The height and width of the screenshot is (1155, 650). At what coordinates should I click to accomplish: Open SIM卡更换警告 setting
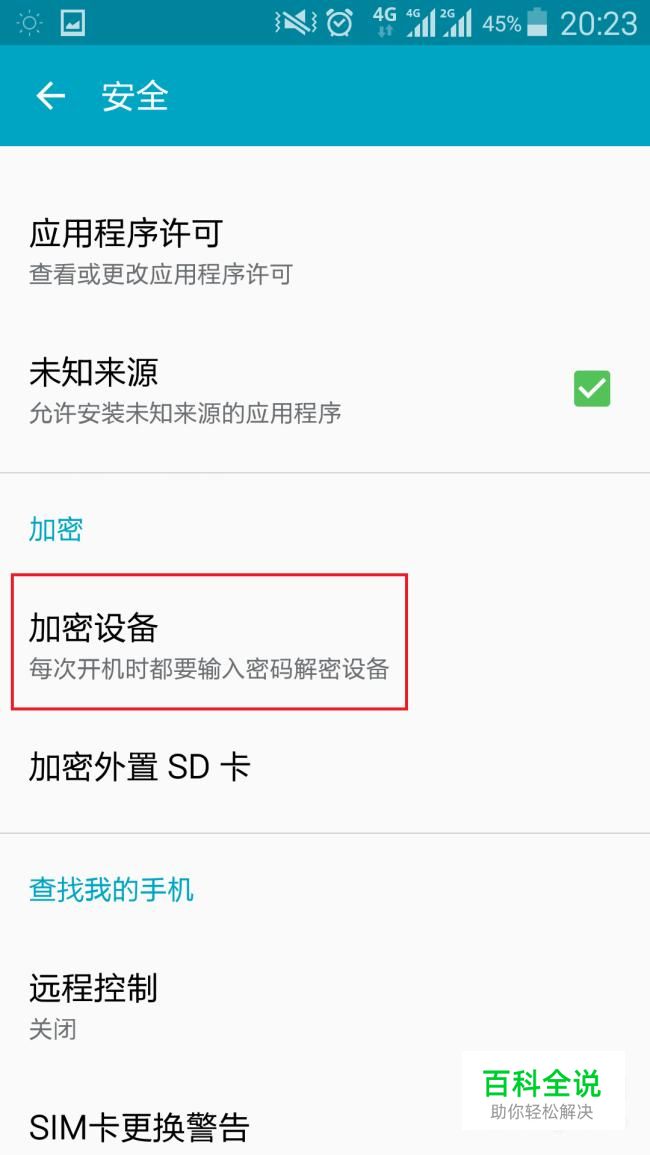[x=325, y=1127]
